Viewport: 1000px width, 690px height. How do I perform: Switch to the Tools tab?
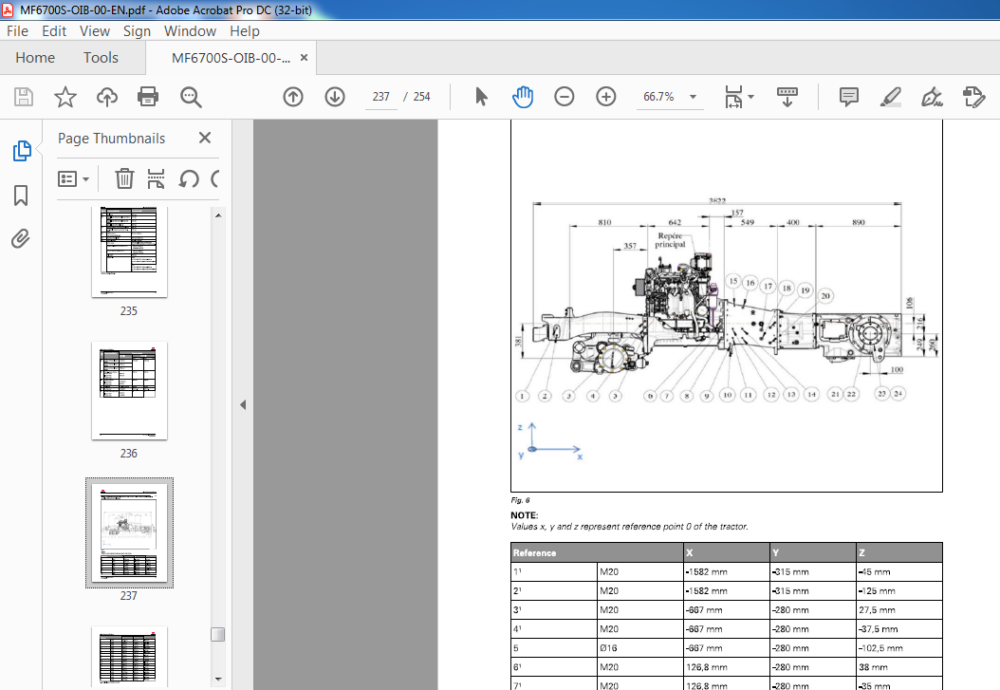(101, 58)
